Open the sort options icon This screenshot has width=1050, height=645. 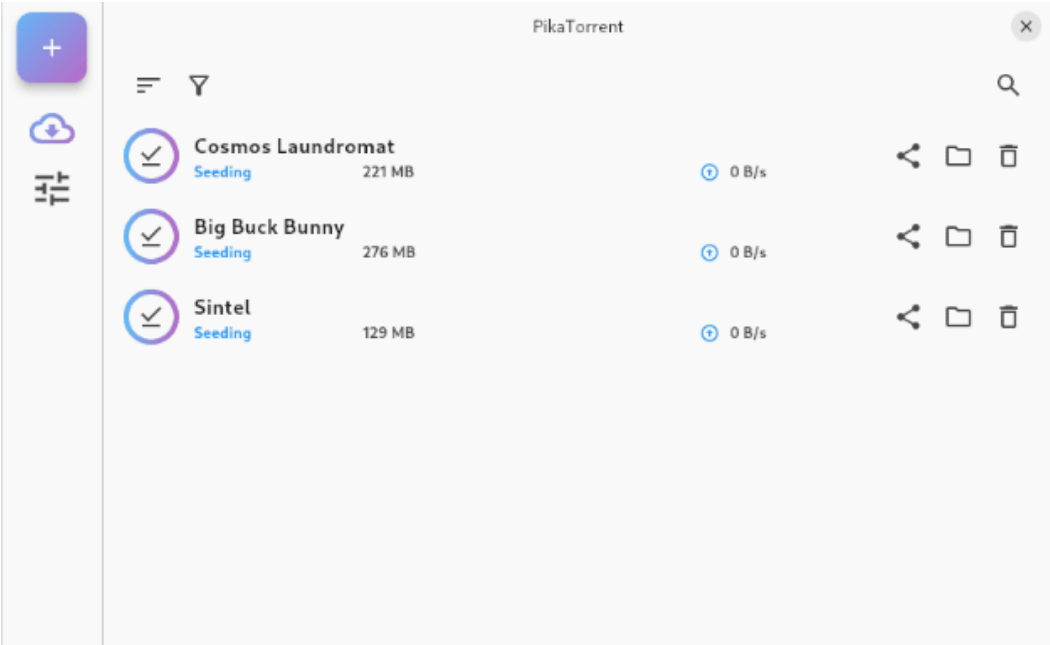[148, 85]
